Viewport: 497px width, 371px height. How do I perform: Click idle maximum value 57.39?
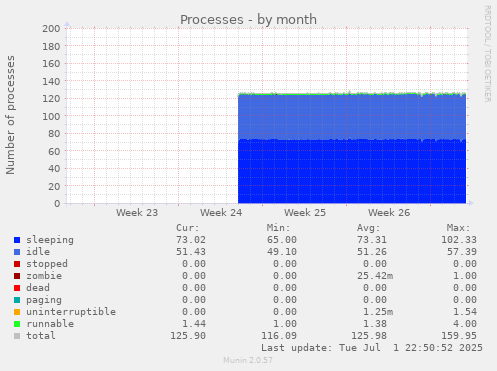[462, 252]
